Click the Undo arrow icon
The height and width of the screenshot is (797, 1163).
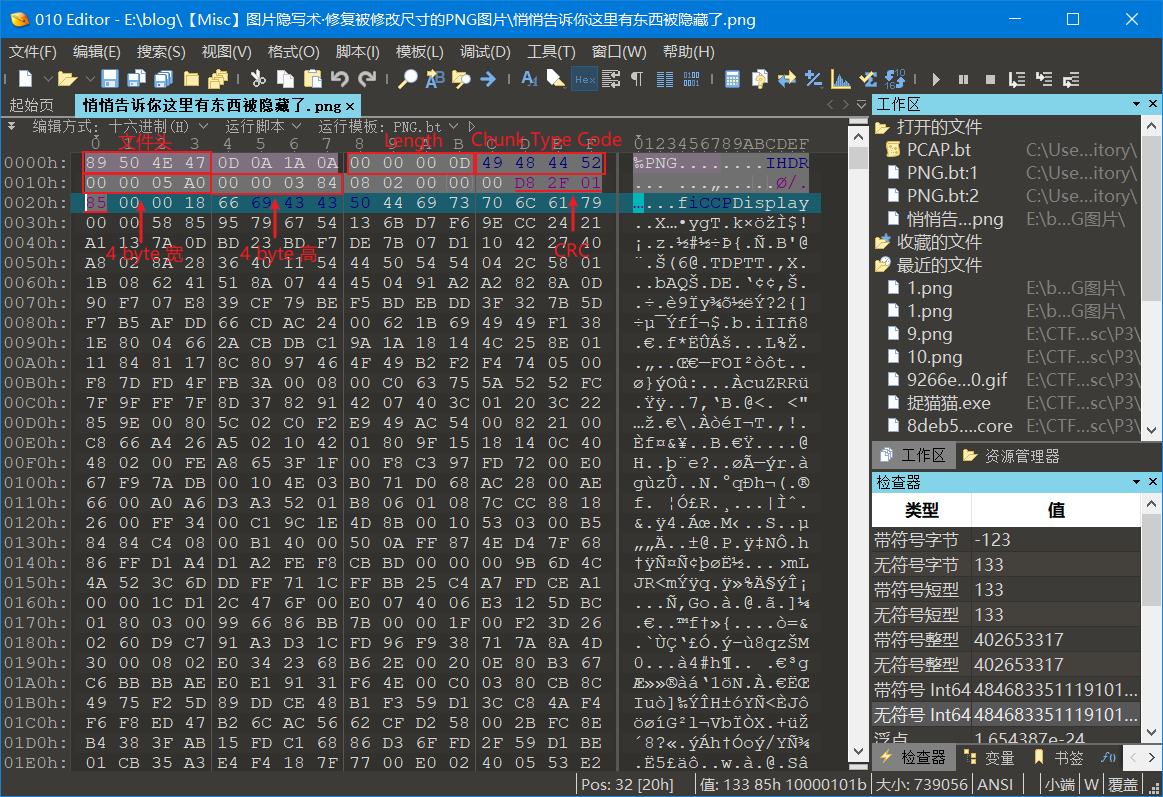(340, 79)
